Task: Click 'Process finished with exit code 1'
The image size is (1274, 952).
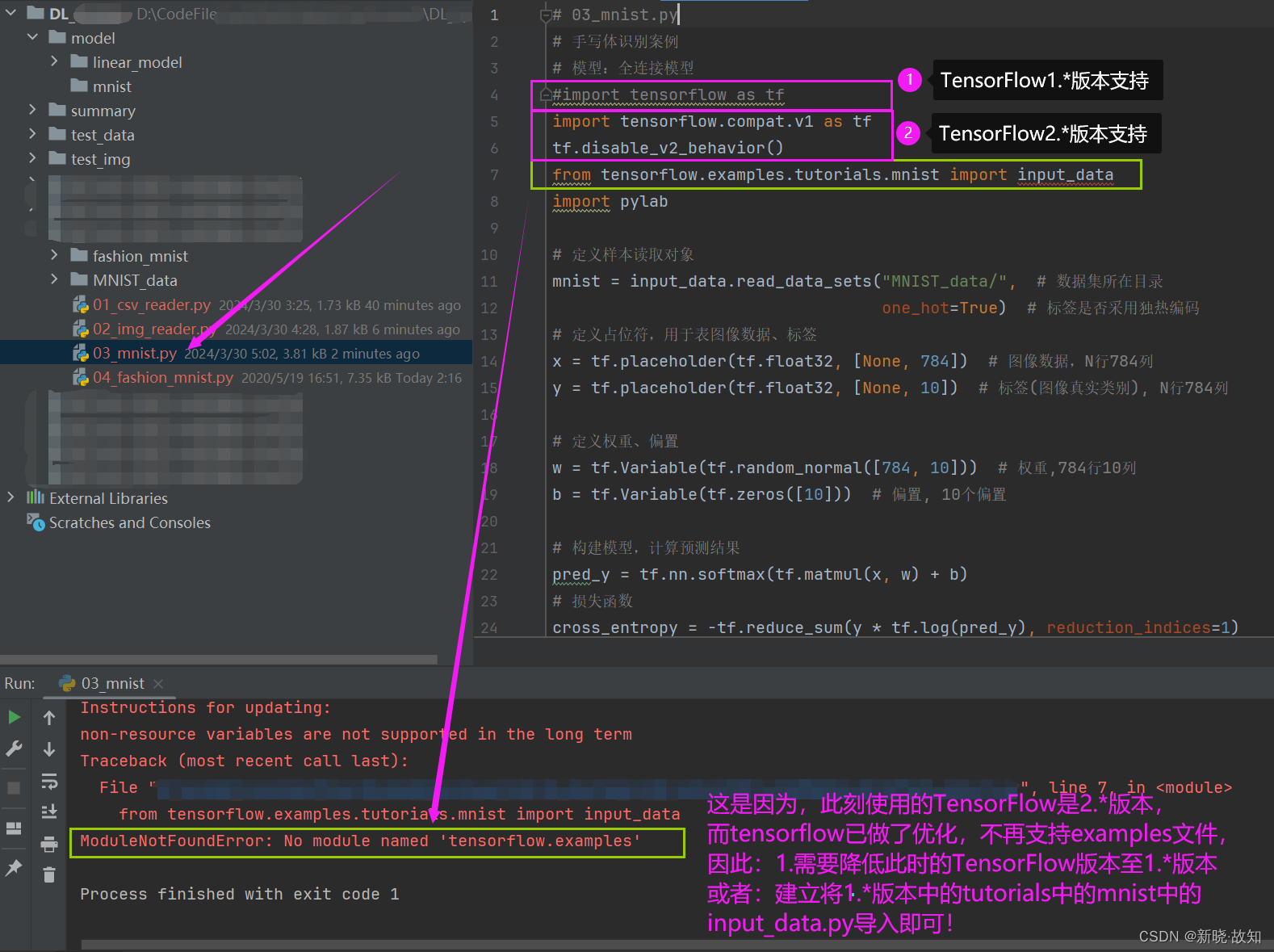Action: [x=240, y=894]
